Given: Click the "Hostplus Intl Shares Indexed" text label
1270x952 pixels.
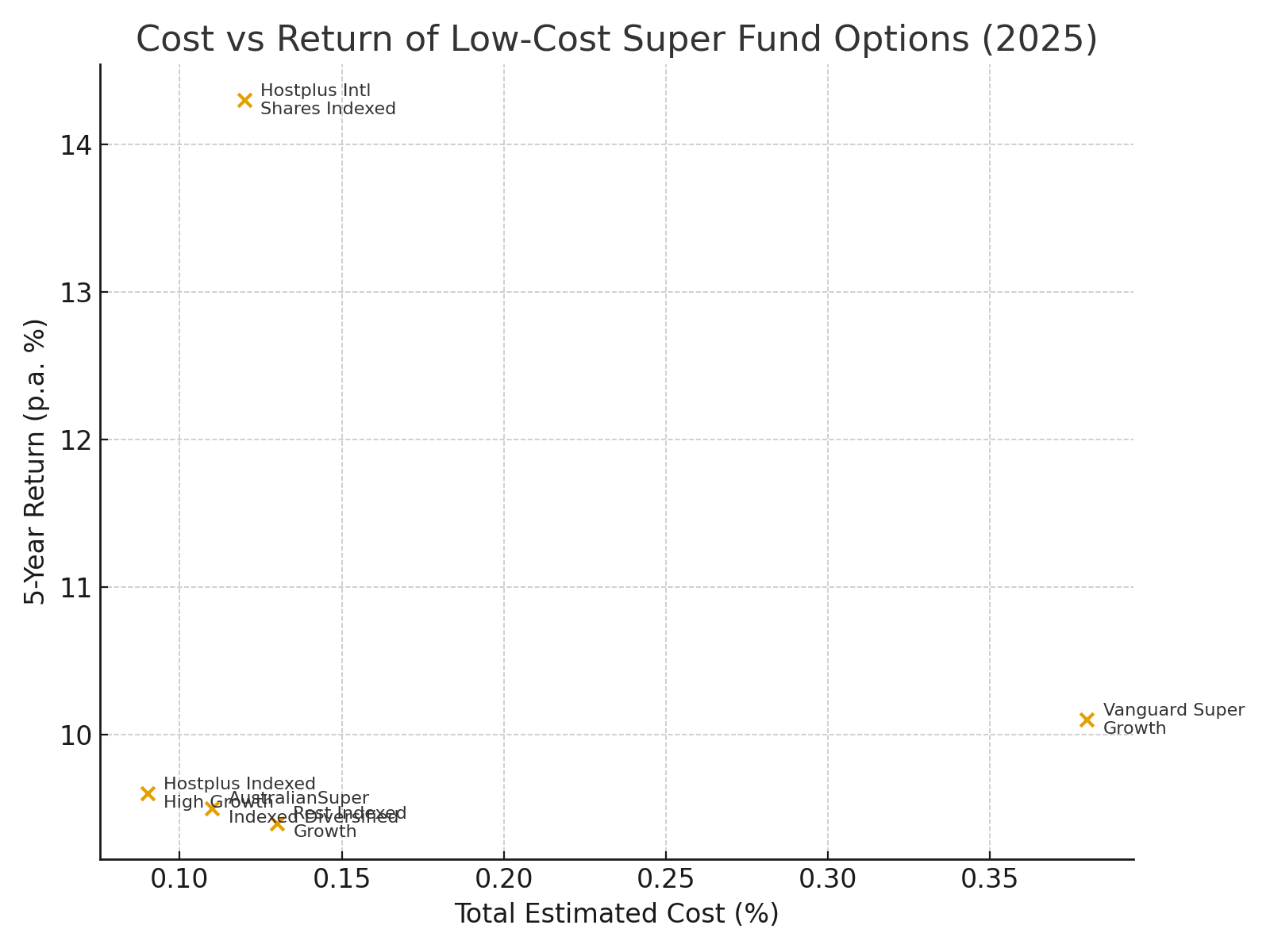Looking at the screenshot, I should 327,100.
